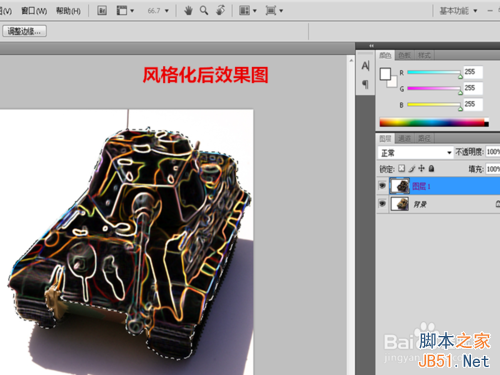500x375 pixels.
Task: Hide the 背景 layer eye icon
Action: (382, 203)
